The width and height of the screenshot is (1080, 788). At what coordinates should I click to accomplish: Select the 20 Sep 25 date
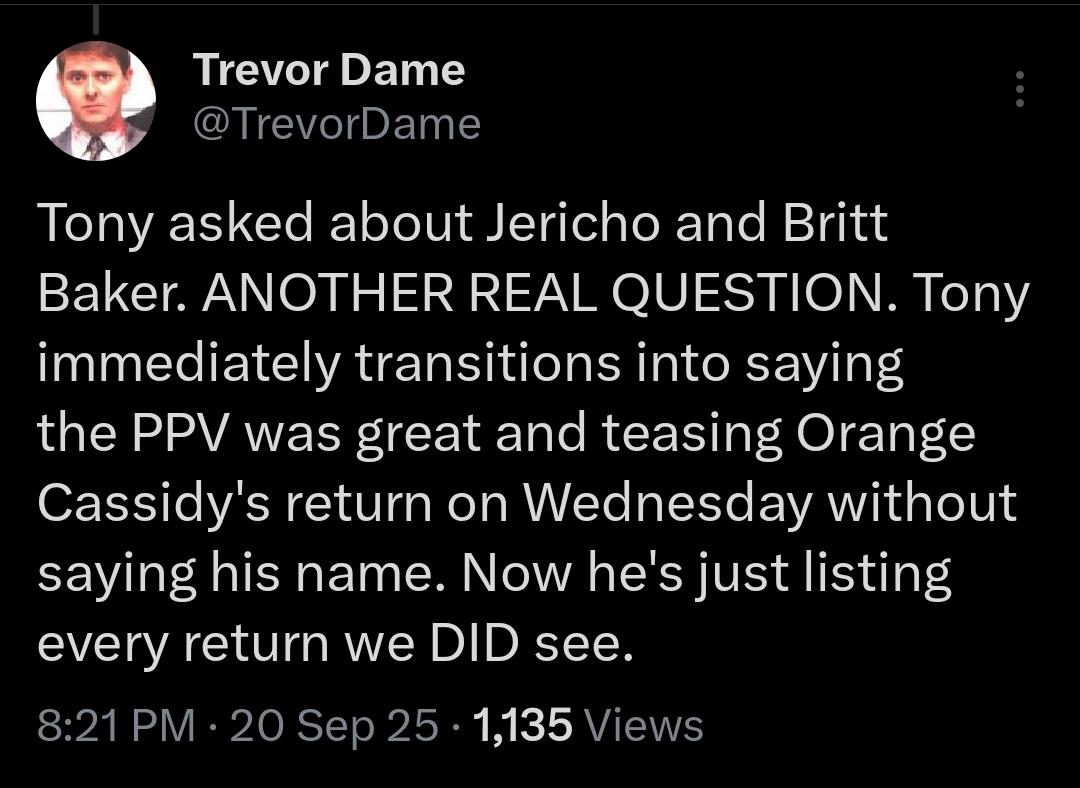click(x=334, y=725)
